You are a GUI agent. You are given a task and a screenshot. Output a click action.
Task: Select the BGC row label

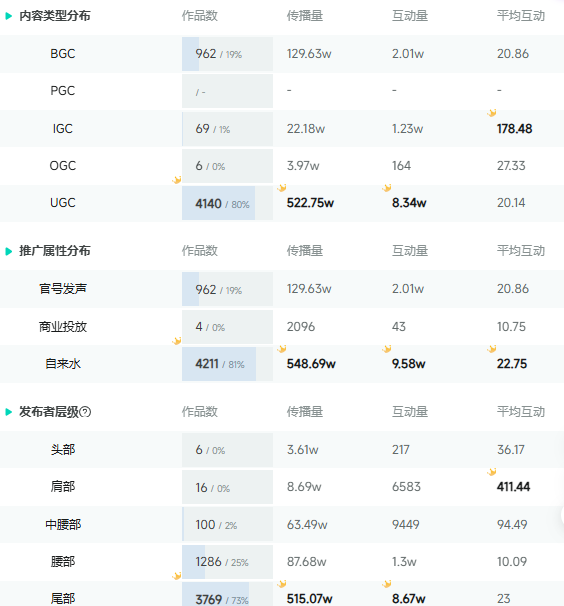(63, 54)
